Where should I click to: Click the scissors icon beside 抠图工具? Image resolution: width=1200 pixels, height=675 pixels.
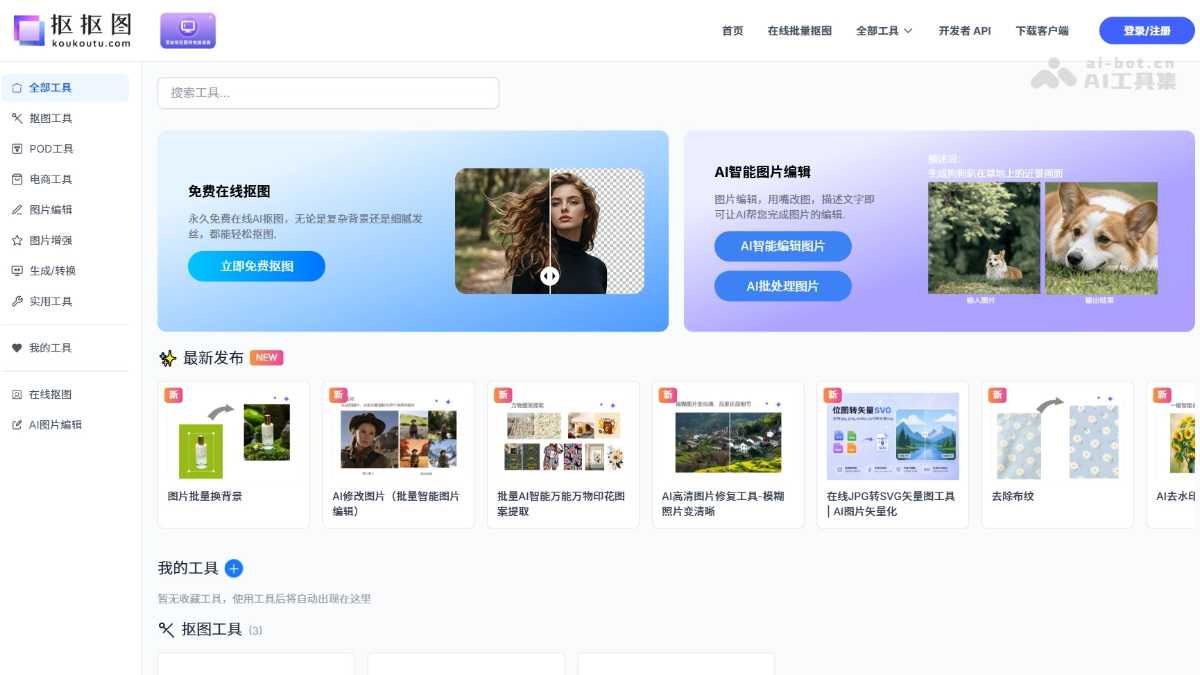coord(17,118)
